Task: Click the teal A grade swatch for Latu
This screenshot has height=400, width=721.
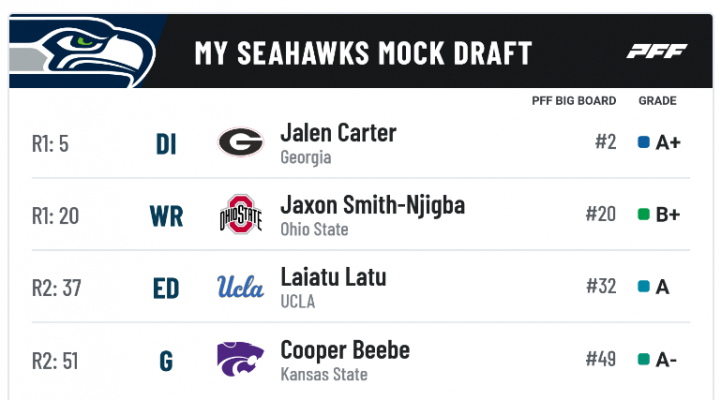Action: (x=644, y=286)
